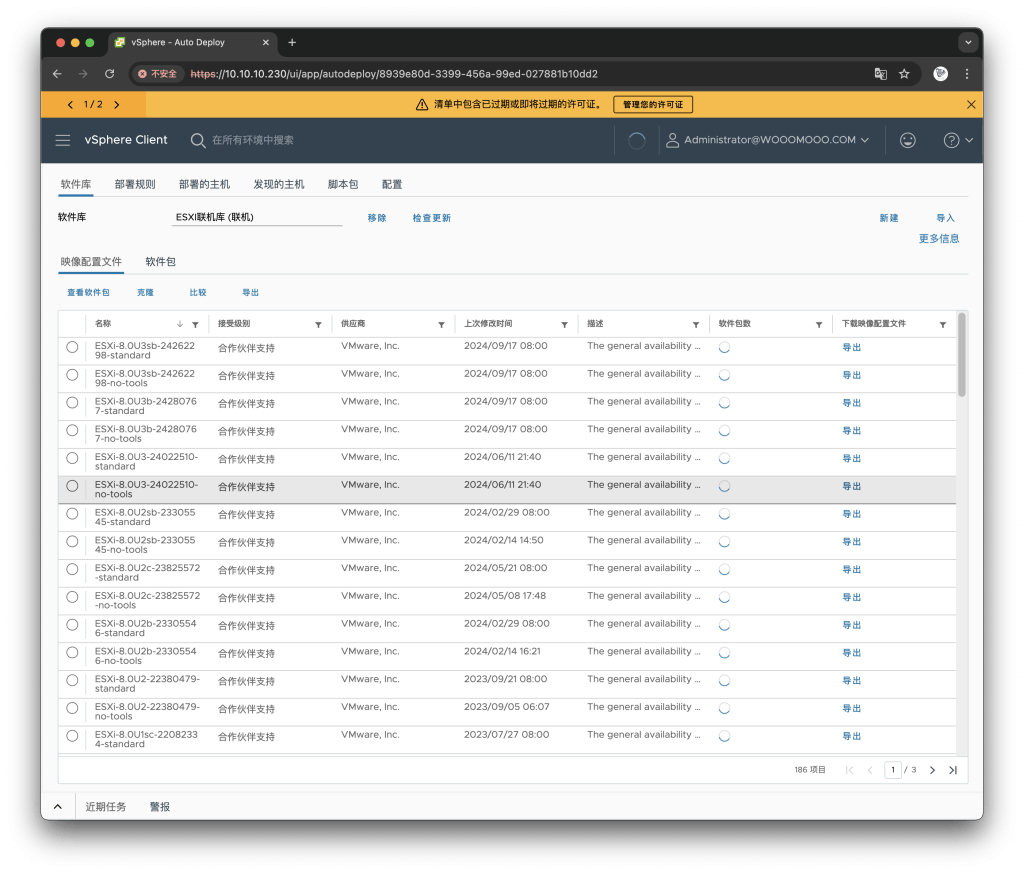Switch to the 软件库 tab
Screen dimensions: 1024x874
76,184
